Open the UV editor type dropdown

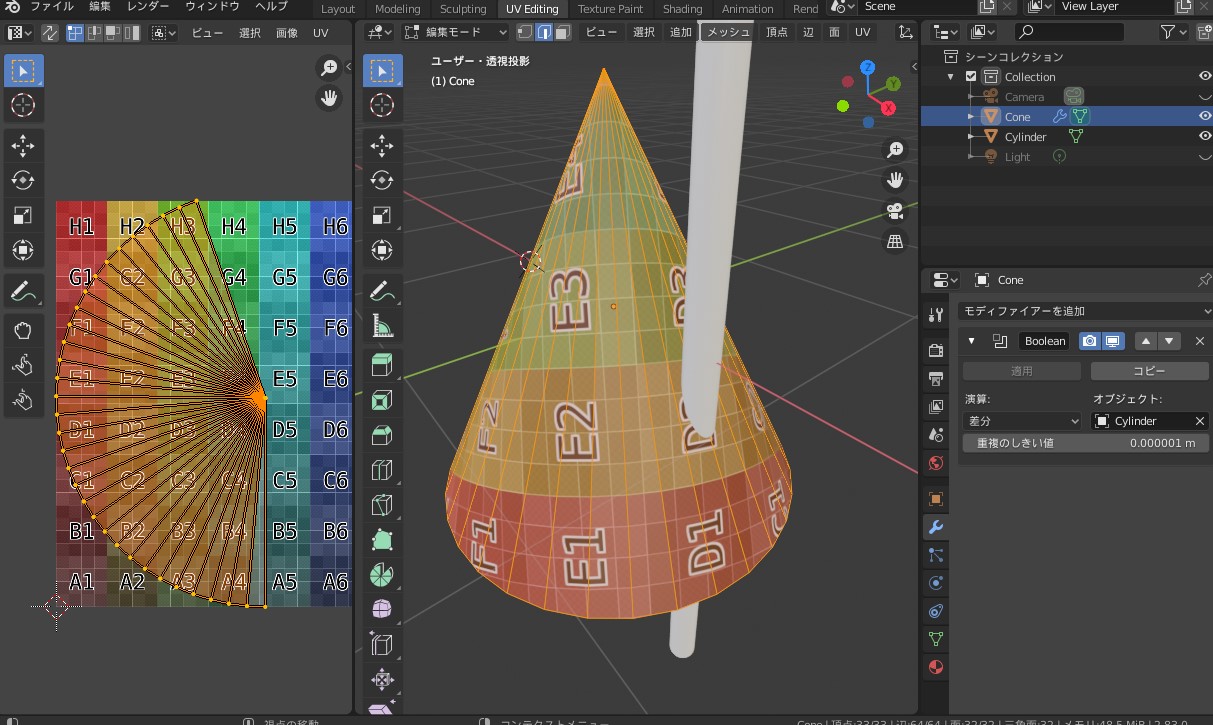[18, 32]
